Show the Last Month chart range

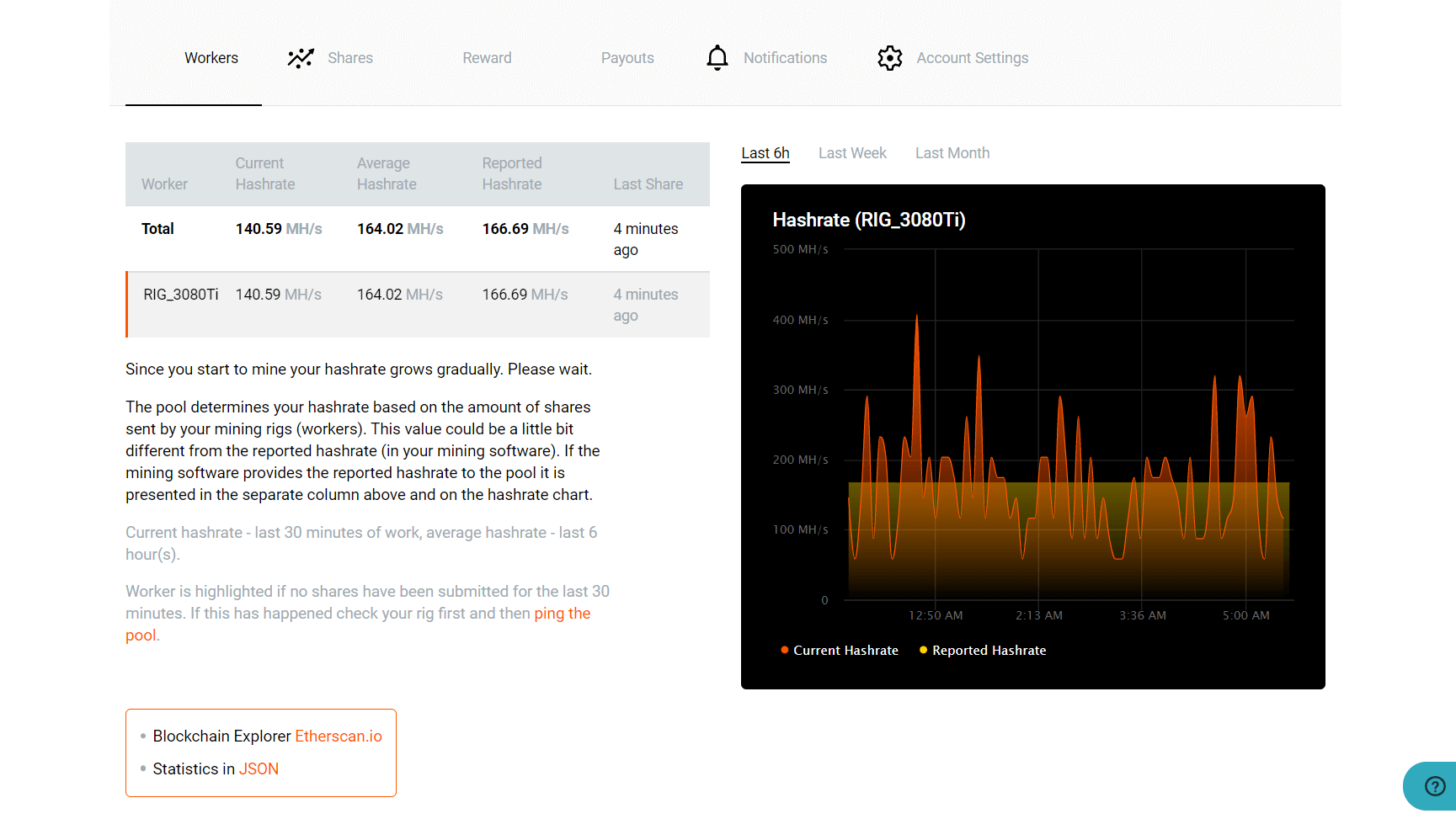952,153
